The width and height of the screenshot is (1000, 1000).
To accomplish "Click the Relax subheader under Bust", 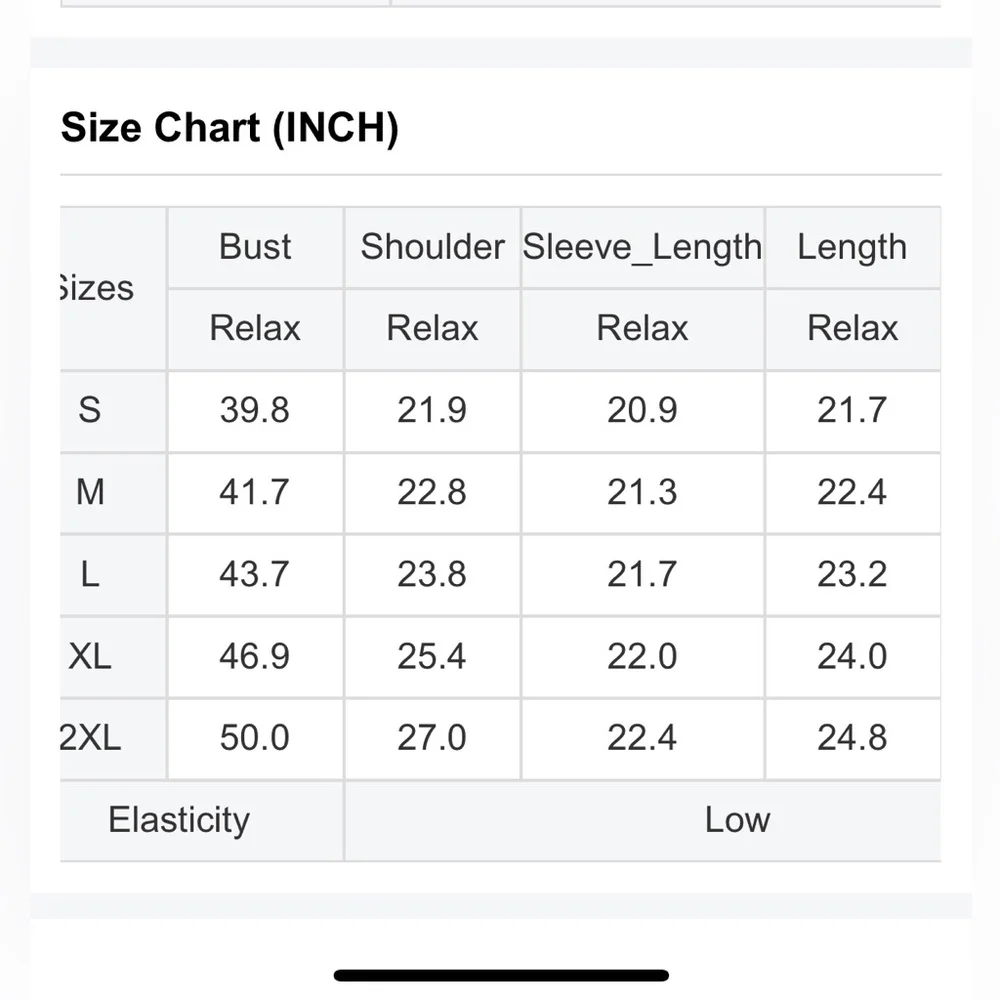I will pos(255,328).
